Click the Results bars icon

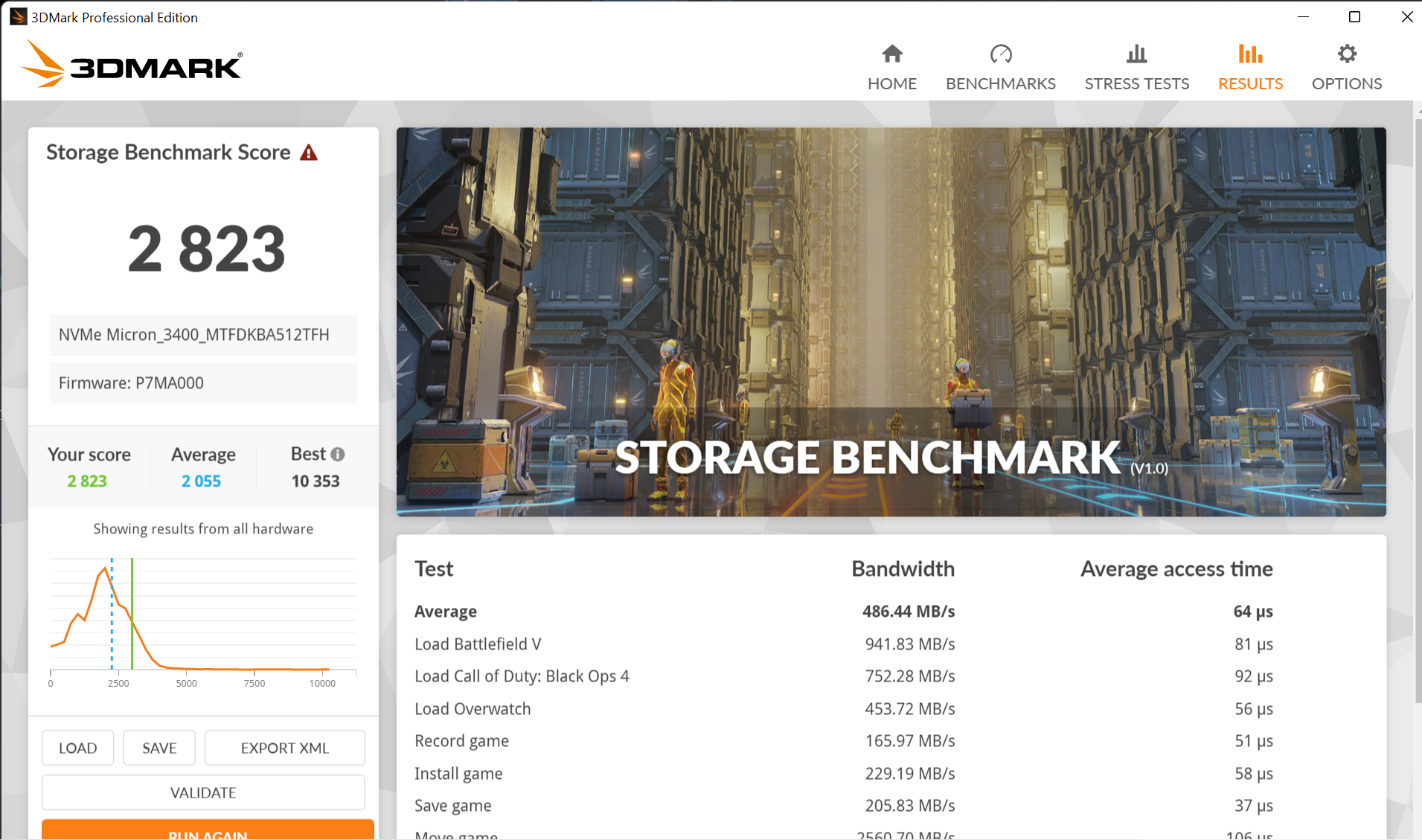[1250, 54]
